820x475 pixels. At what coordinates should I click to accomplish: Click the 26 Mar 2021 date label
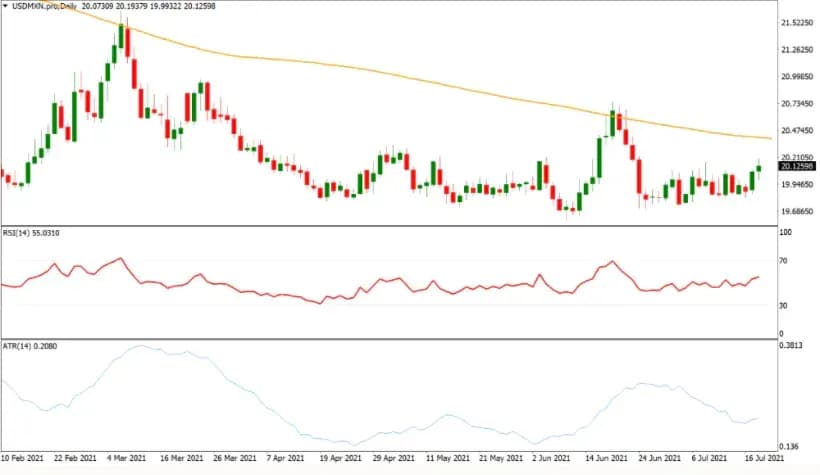click(235, 458)
